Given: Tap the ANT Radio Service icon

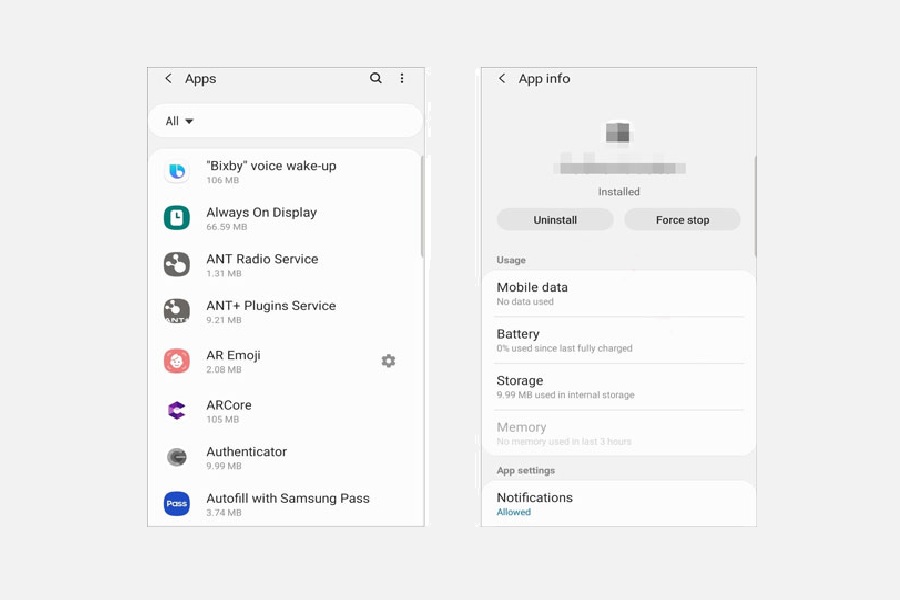Looking at the screenshot, I should click(x=177, y=264).
